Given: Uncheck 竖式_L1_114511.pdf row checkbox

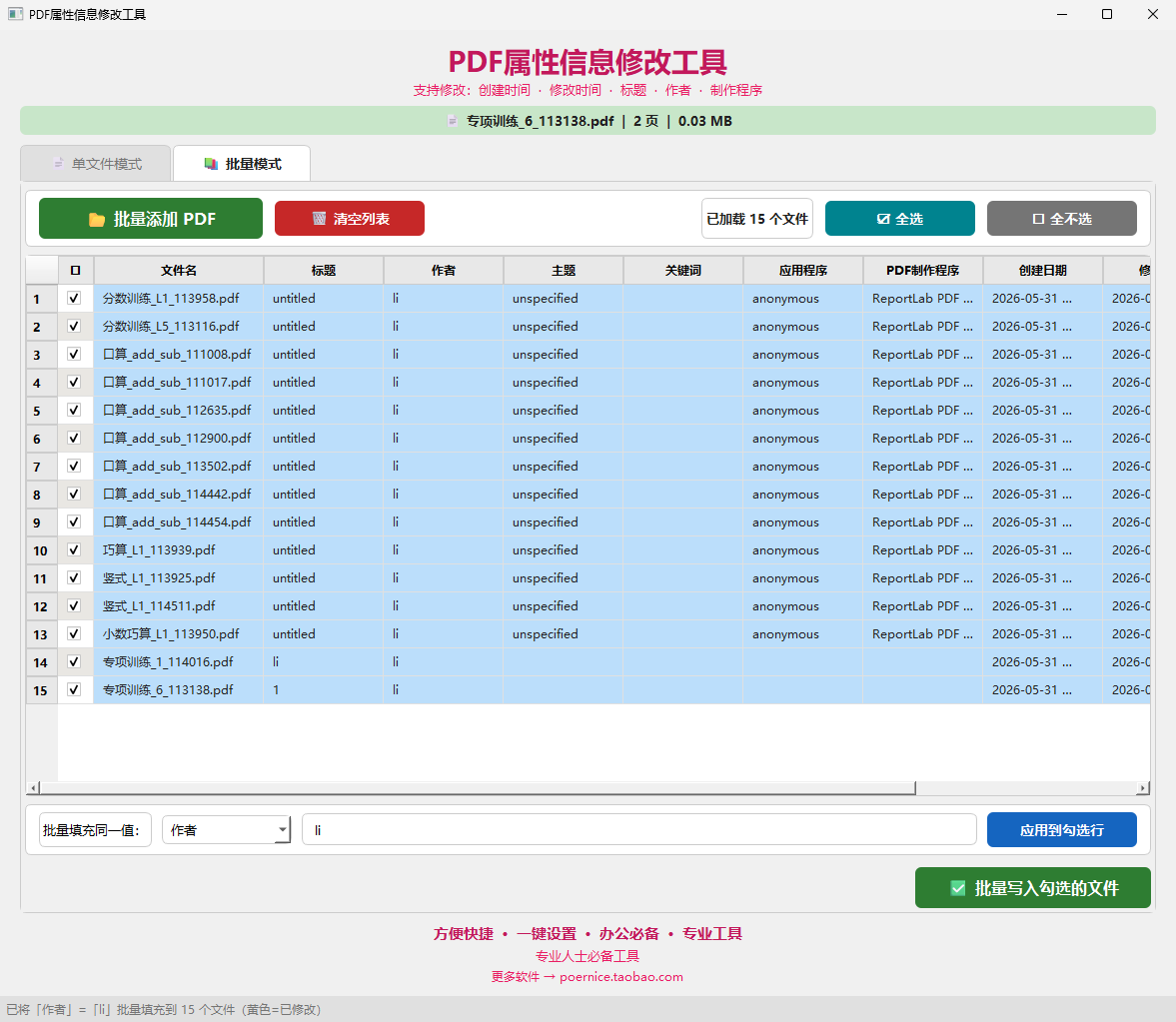Looking at the screenshot, I should click(74, 605).
